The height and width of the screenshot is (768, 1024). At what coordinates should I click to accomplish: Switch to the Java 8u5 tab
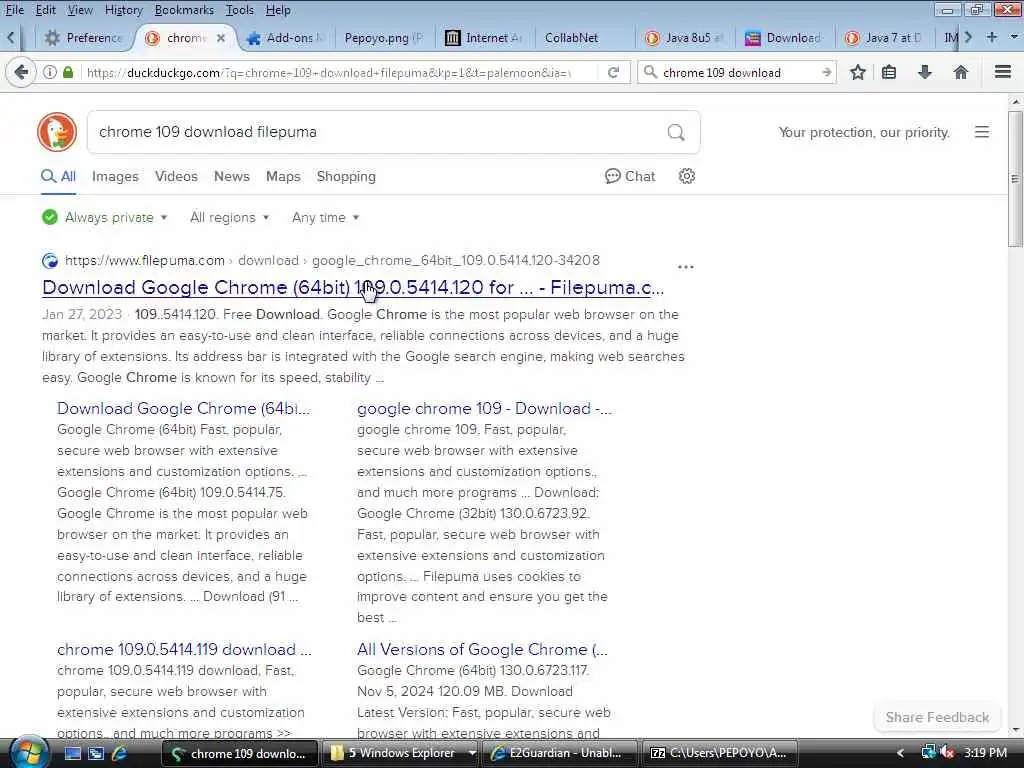684,38
